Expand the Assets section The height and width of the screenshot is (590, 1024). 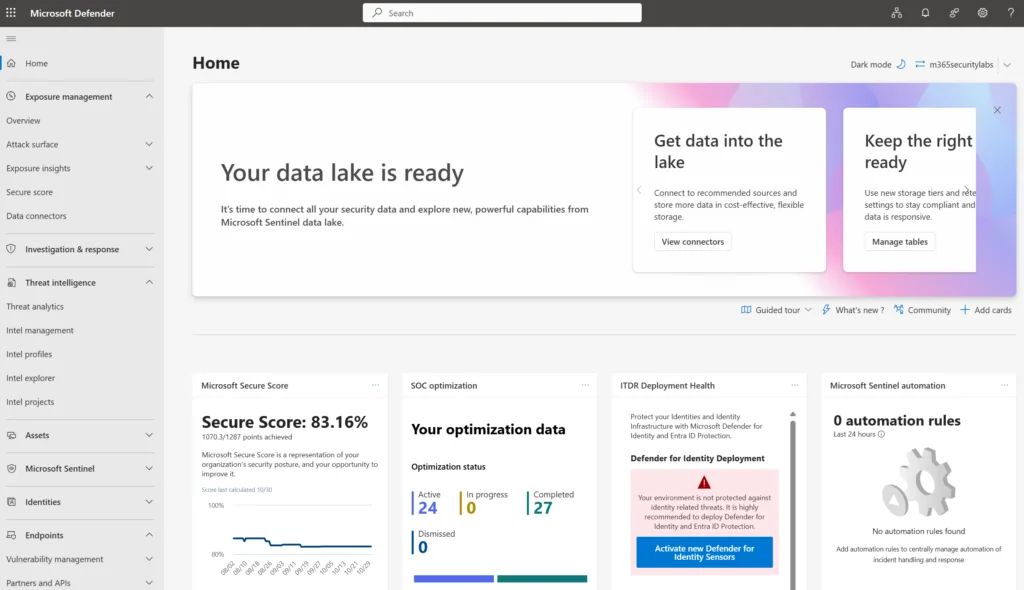149,435
